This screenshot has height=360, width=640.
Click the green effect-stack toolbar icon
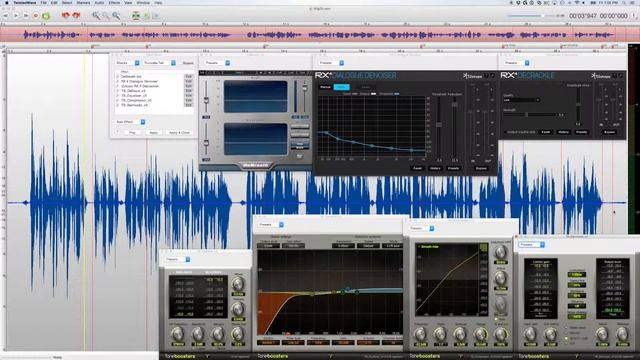tap(136, 16)
